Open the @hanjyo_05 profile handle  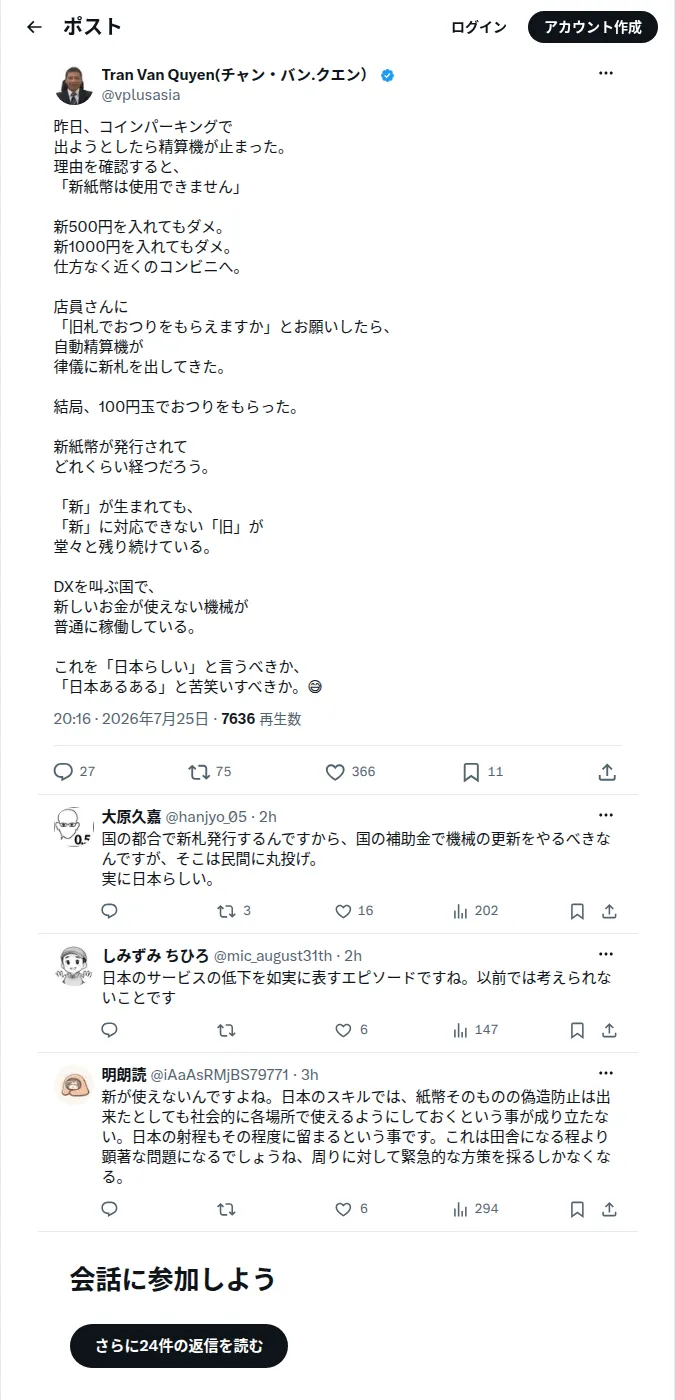click(x=206, y=816)
